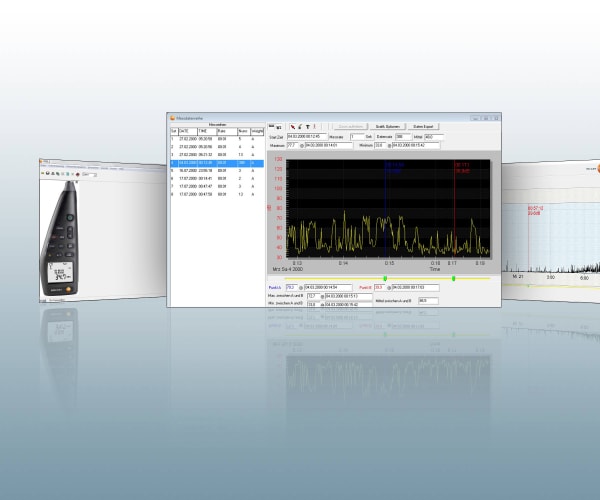Click the Messdatenreihe window title icon

tap(172, 116)
